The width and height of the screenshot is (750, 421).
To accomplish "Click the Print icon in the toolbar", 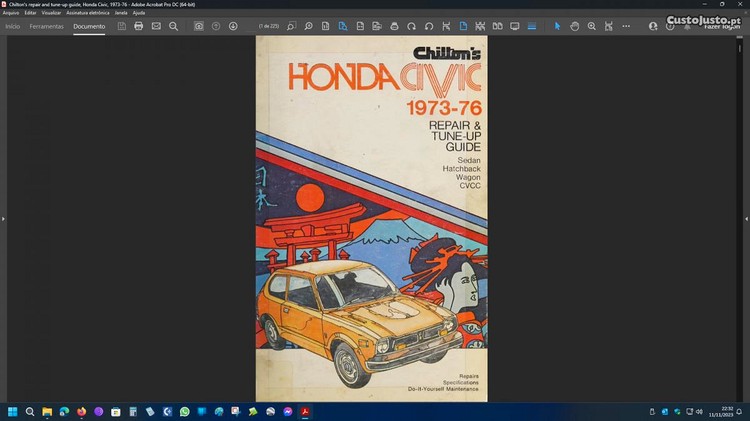I will [138, 26].
